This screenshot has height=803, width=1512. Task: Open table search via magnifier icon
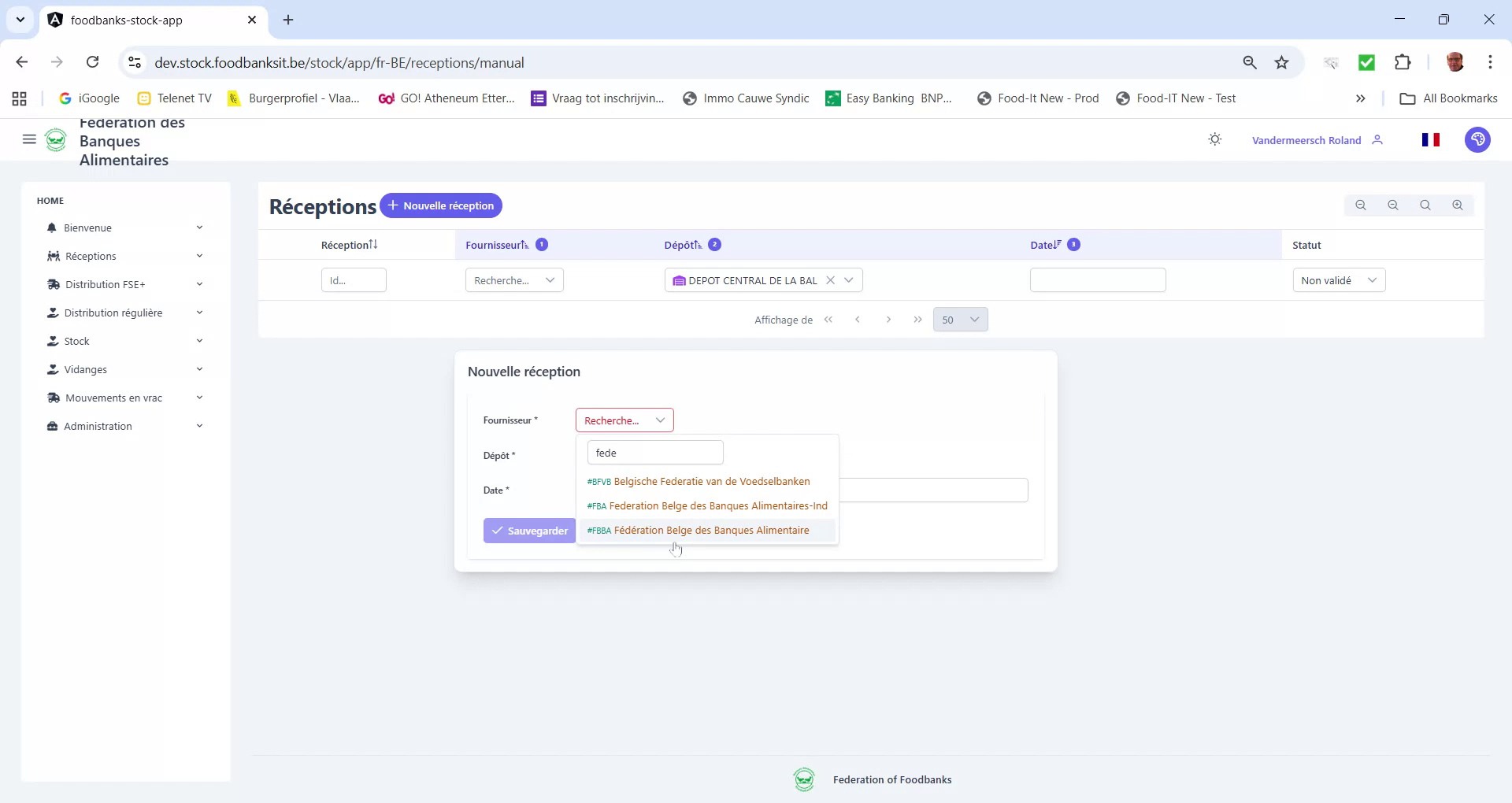pyautogui.click(x=1425, y=205)
